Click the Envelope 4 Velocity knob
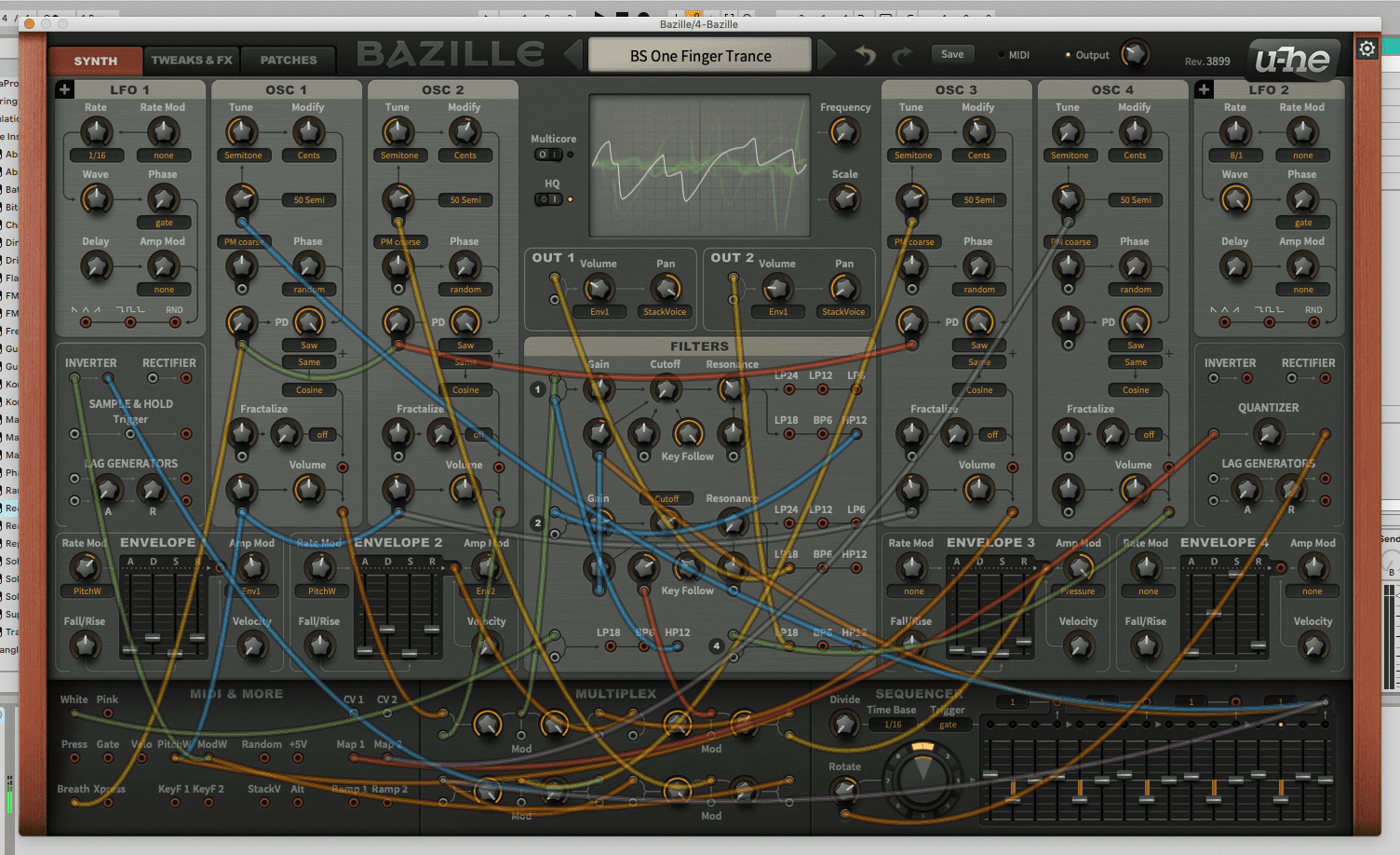This screenshot has height=855, width=1400. [x=1312, y=645]
